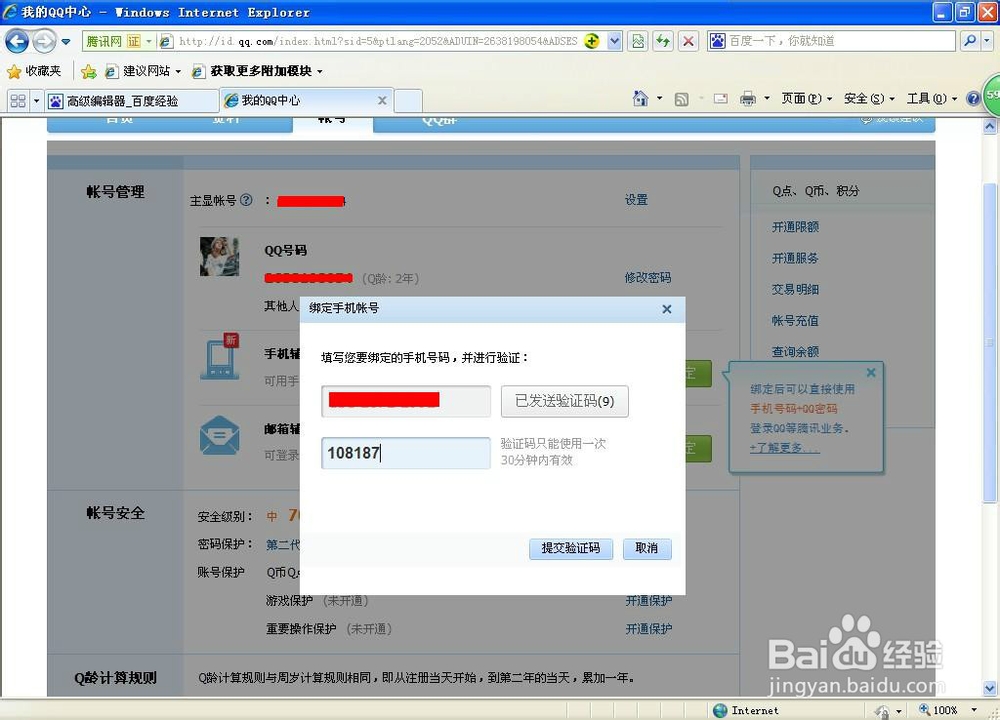Image resolution: width=1000 pixels, height=720 pixels.
Task: Open the 页面(P) menu
Action: 807,98
